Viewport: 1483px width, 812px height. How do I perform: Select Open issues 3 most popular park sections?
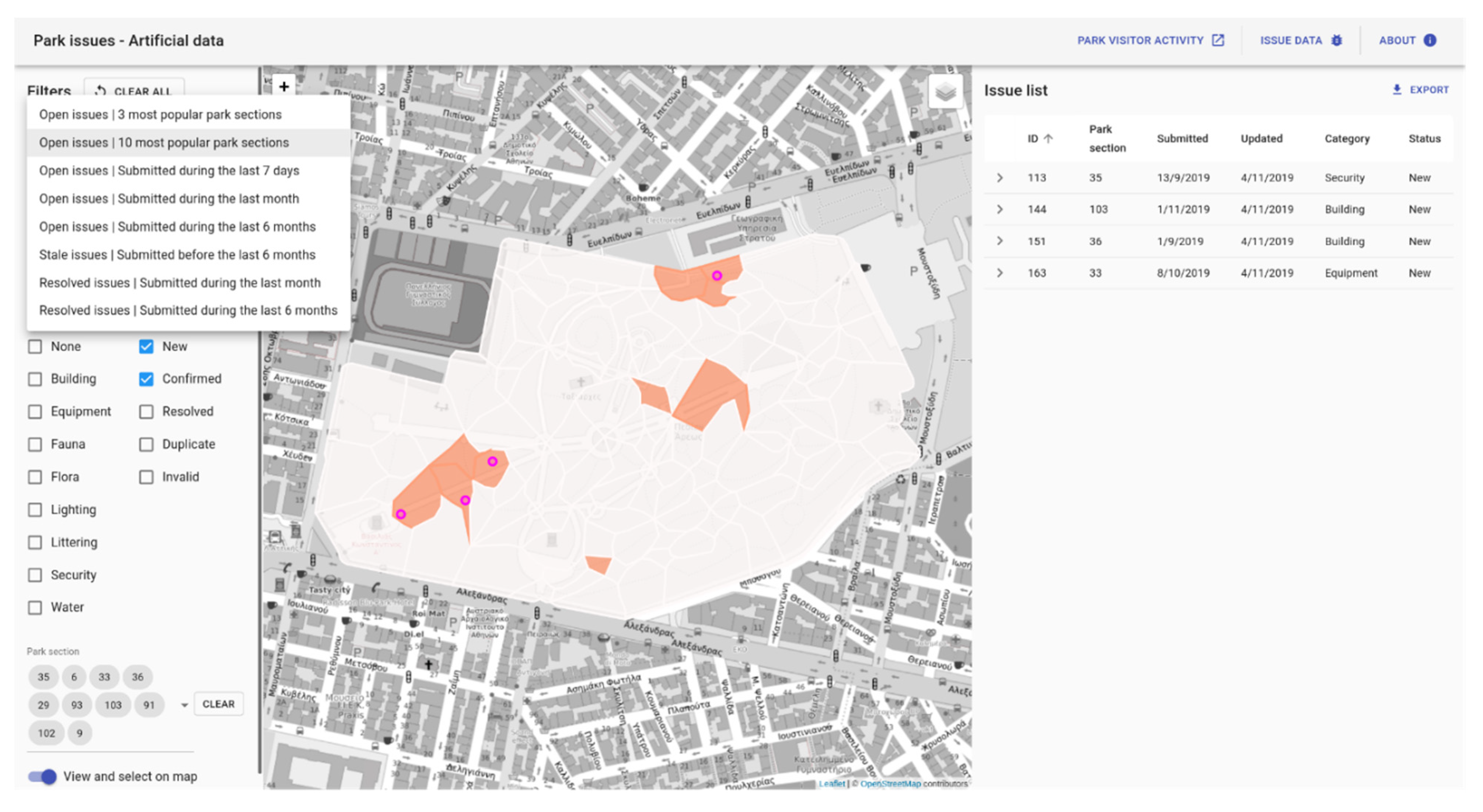(x=160, y=115)
